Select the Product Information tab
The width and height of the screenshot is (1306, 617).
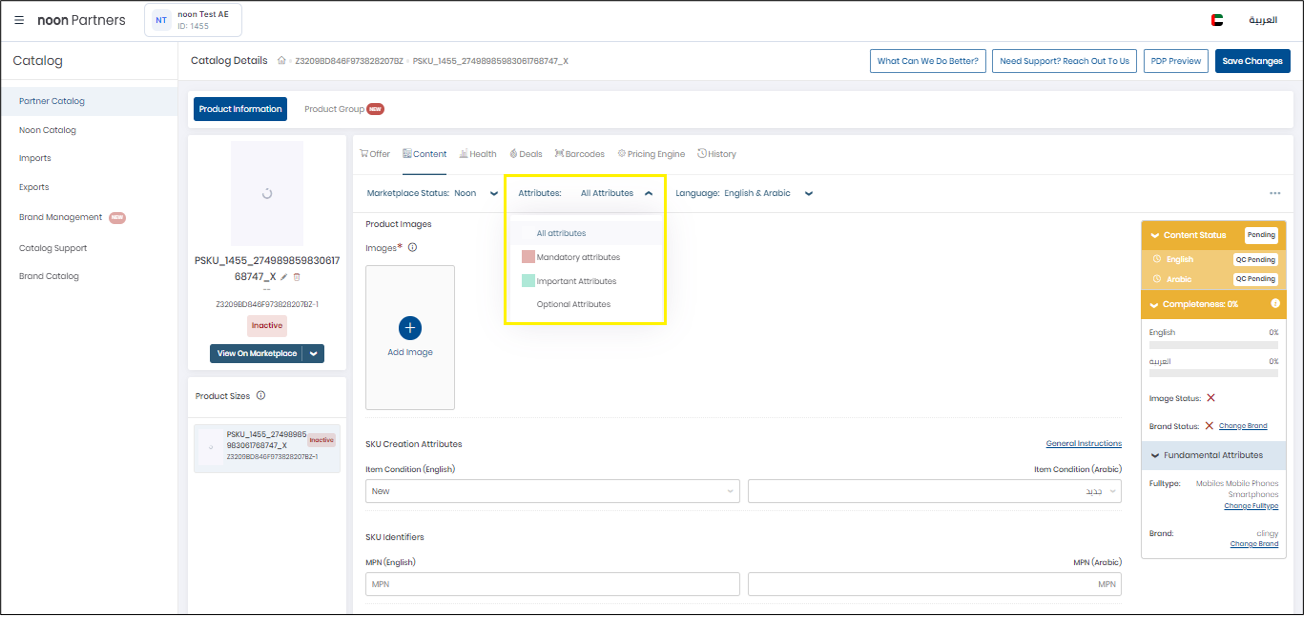[x=240, y=109]
